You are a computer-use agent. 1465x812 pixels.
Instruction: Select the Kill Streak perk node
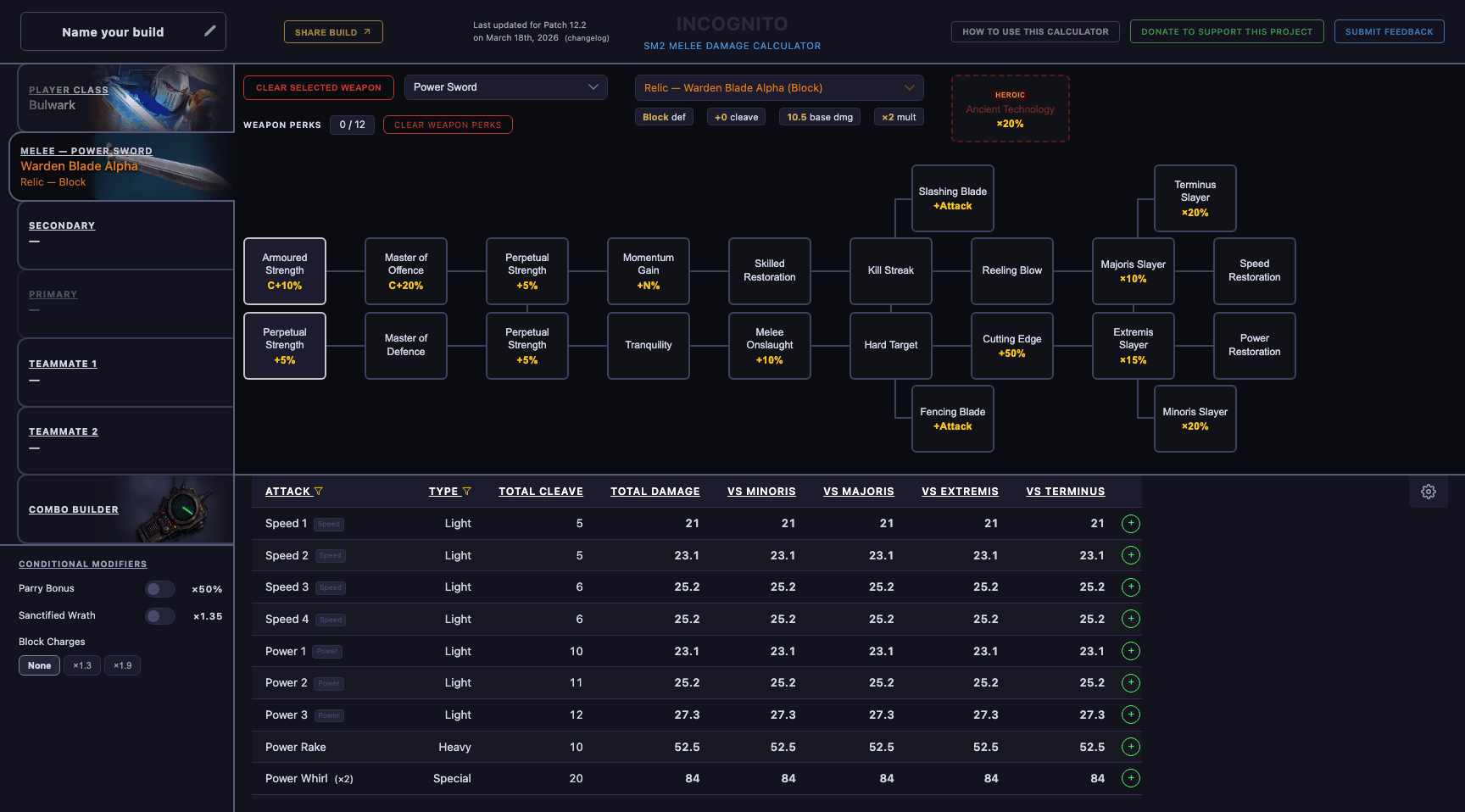click(890, 270)
